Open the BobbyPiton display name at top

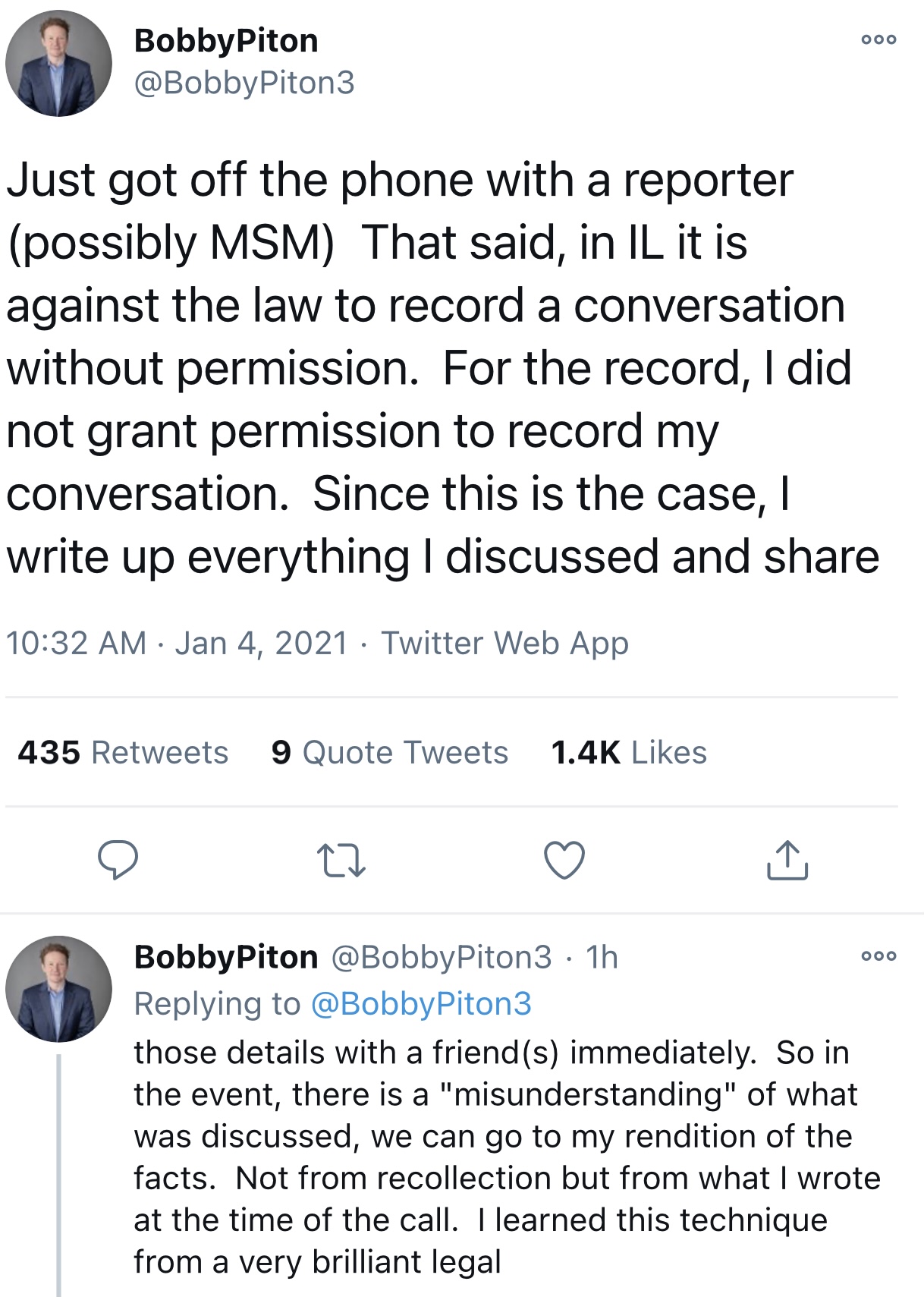click(226, 41)
